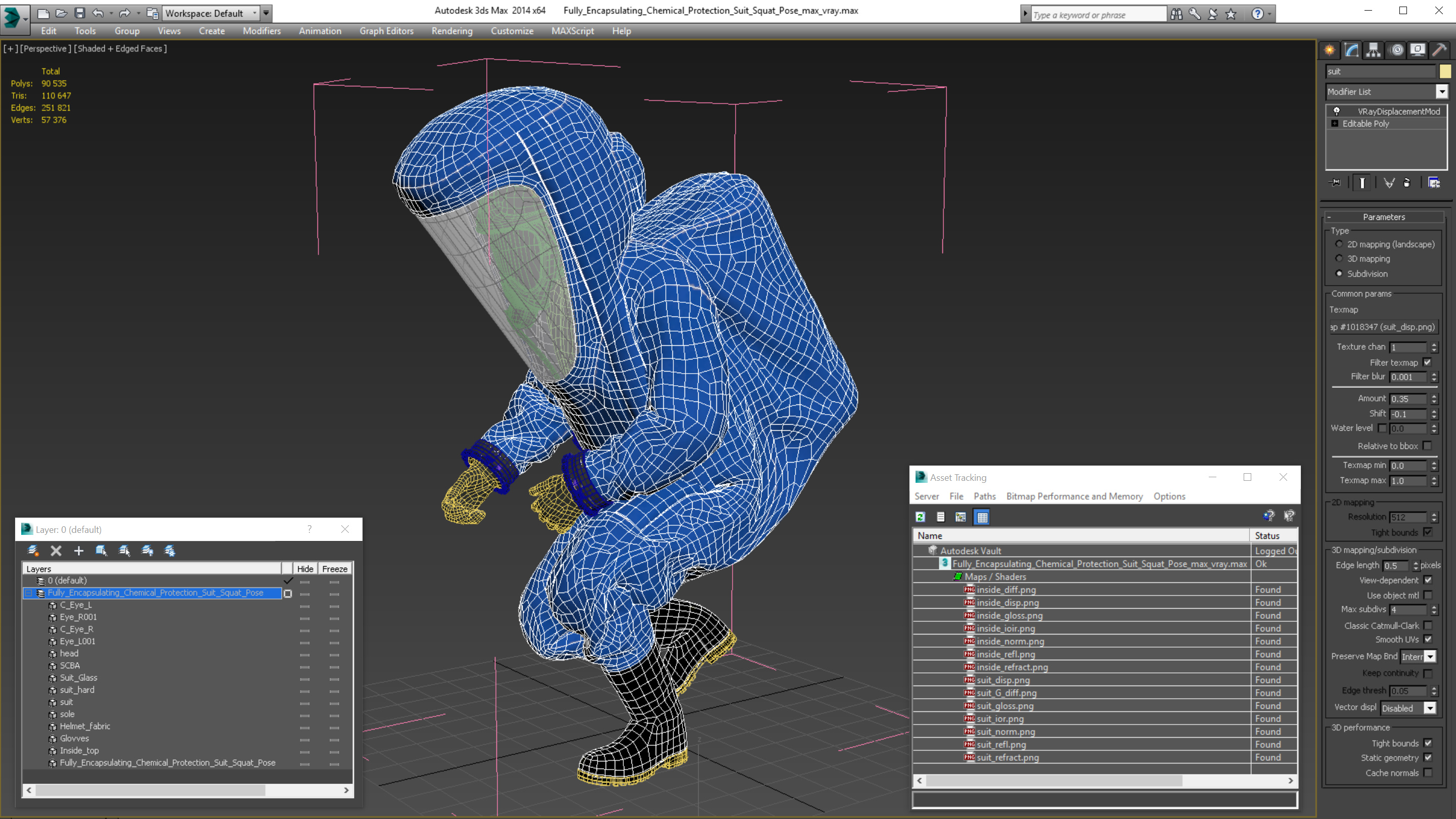The image size is (1456, 819).
Task: Uncheck the Filter texmap checkbox
Action: tap(1428, 362)
